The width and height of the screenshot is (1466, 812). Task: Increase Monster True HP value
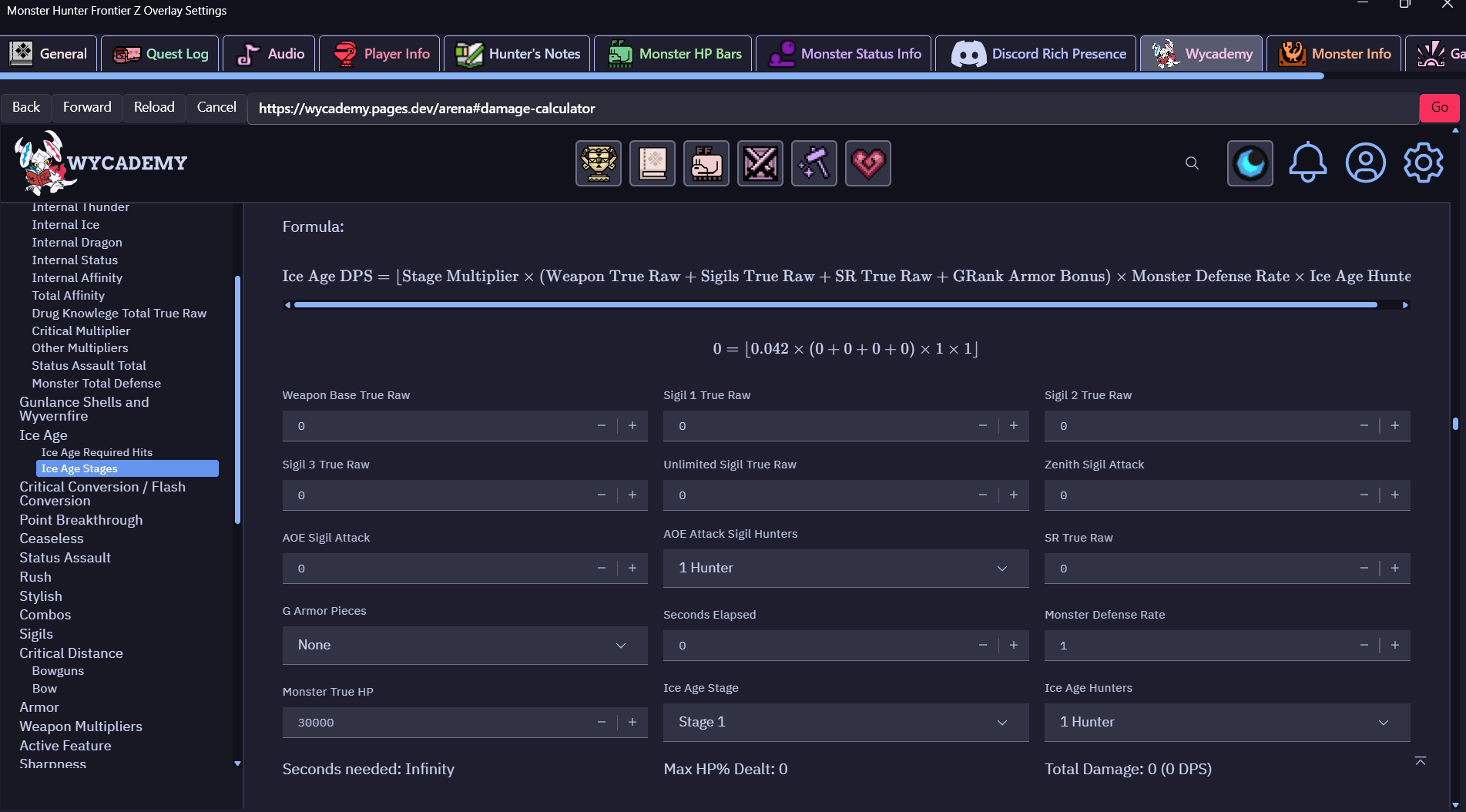632,722
